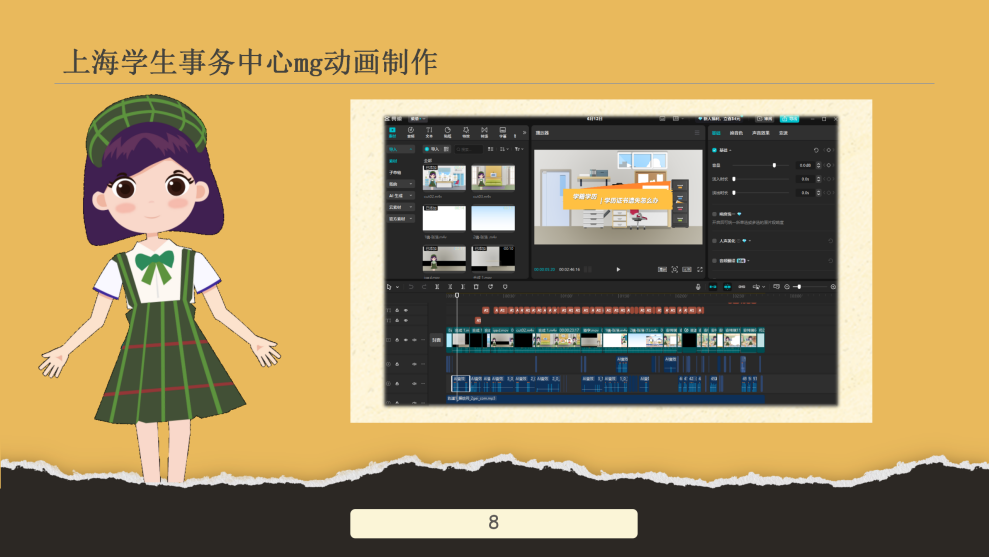Screen dimensions: 989x557
Task: Click the undo arrow in timeline toolbar
Action: click(410, 287)
